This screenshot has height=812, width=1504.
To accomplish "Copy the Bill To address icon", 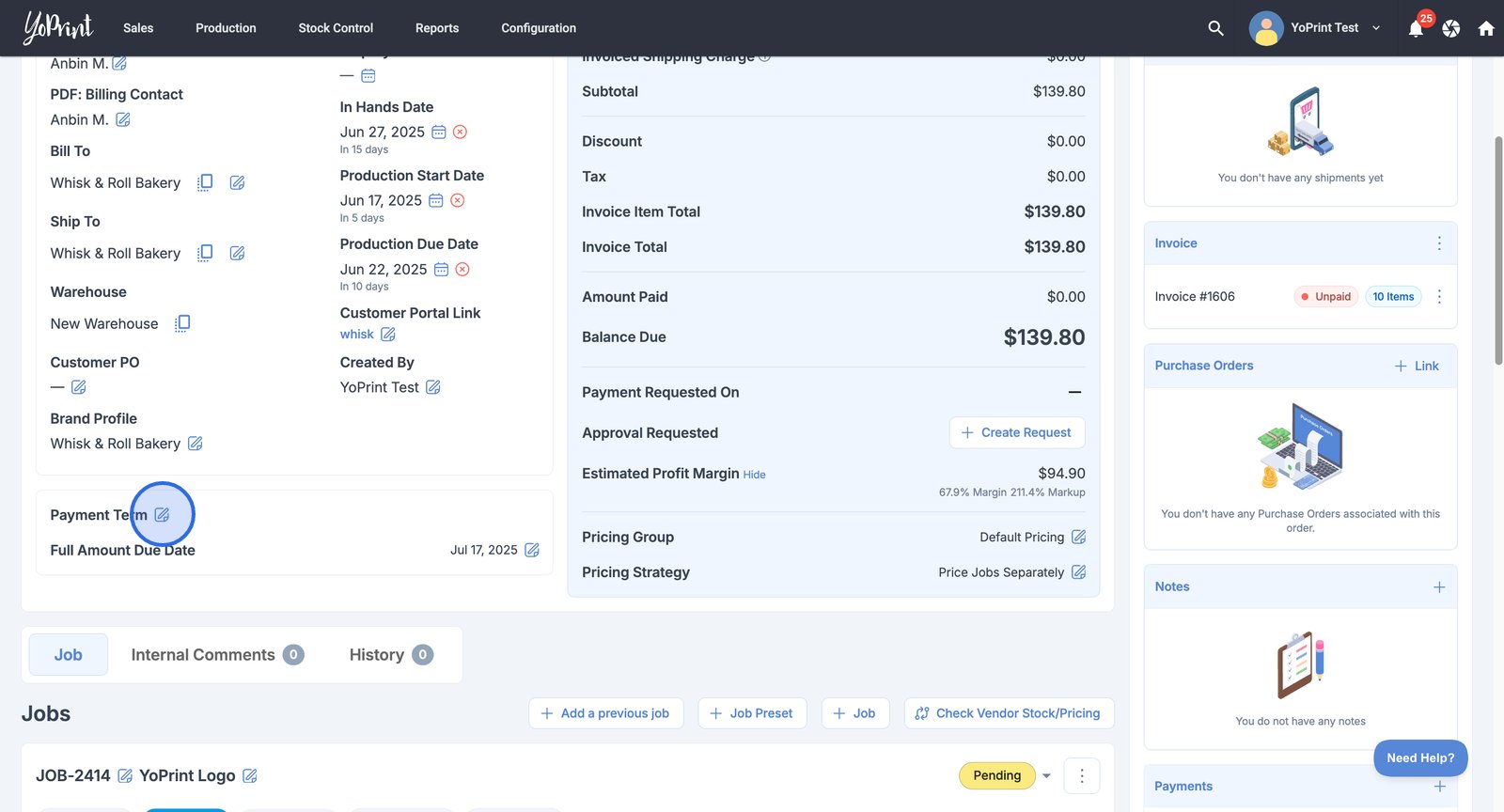I will (x=205, y=182).
